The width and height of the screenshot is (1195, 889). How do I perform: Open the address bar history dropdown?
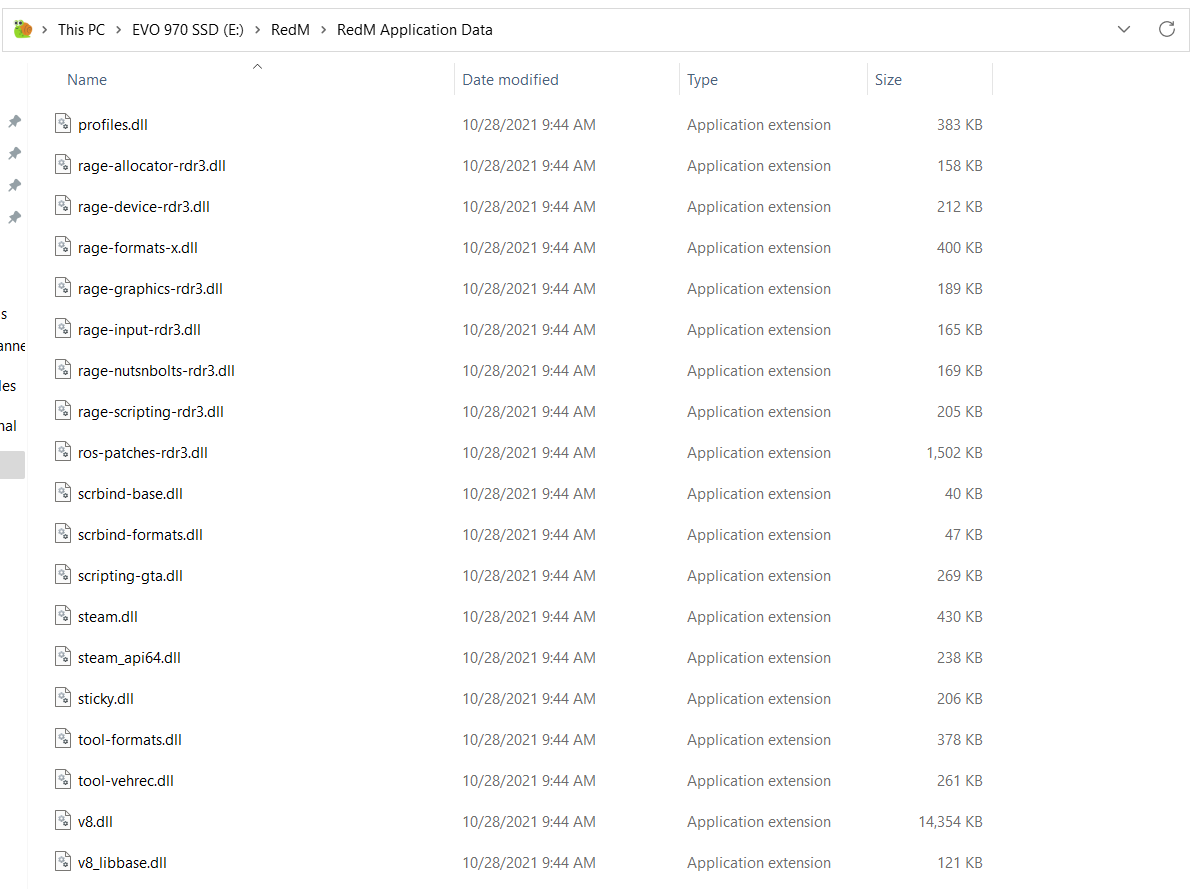tap(1123, 30)
